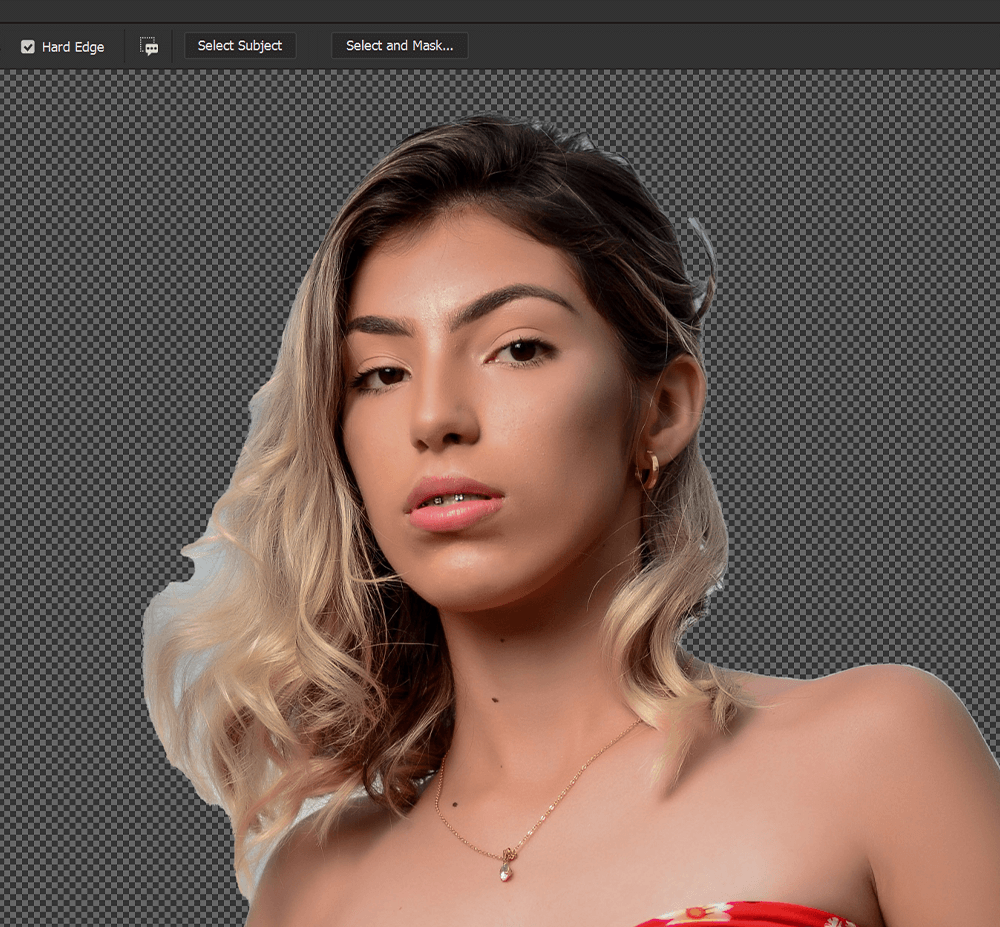Click the Select Subject button
The image size is (1000, 927).
tap(240, 46)
